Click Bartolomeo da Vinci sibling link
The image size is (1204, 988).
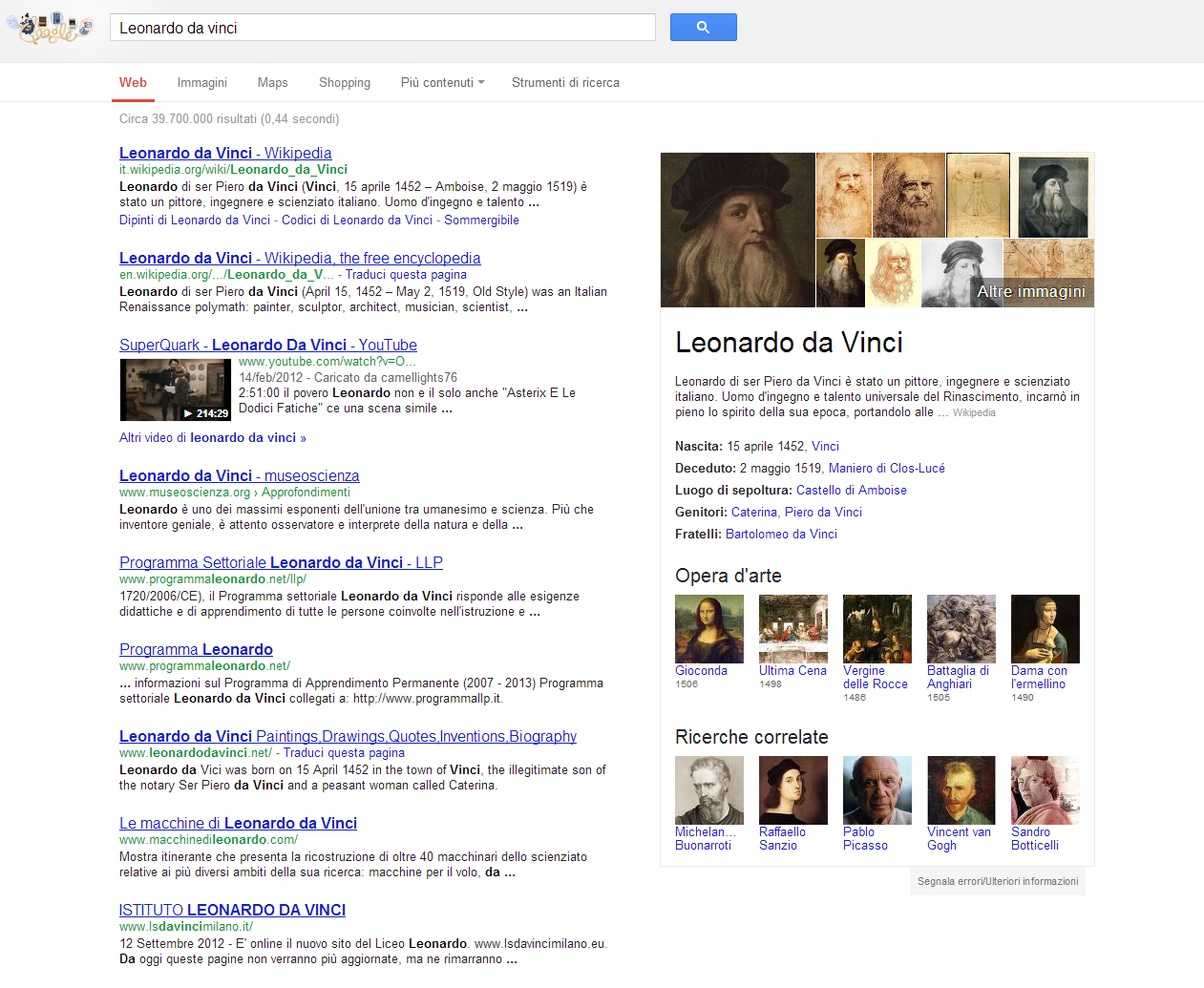click(781, 534)
